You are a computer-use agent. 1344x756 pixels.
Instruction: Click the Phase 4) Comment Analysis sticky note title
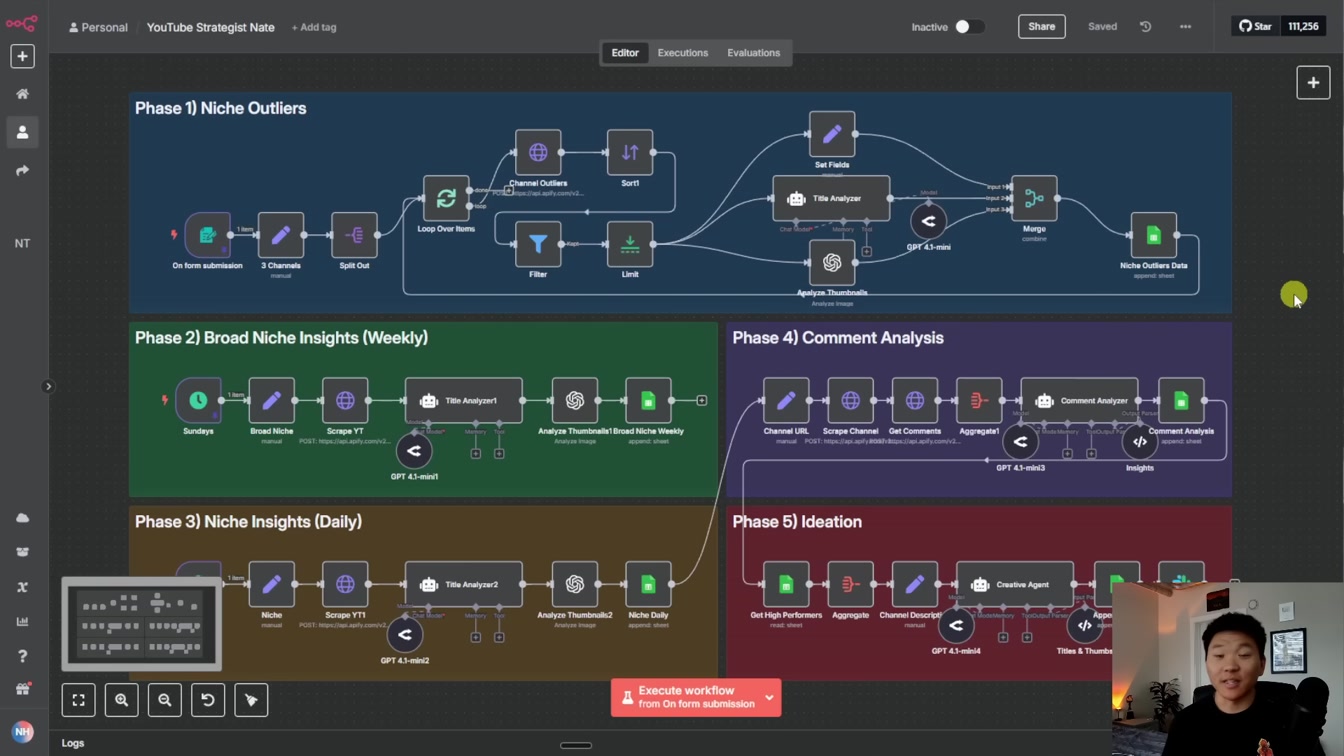tap(838, 338)
